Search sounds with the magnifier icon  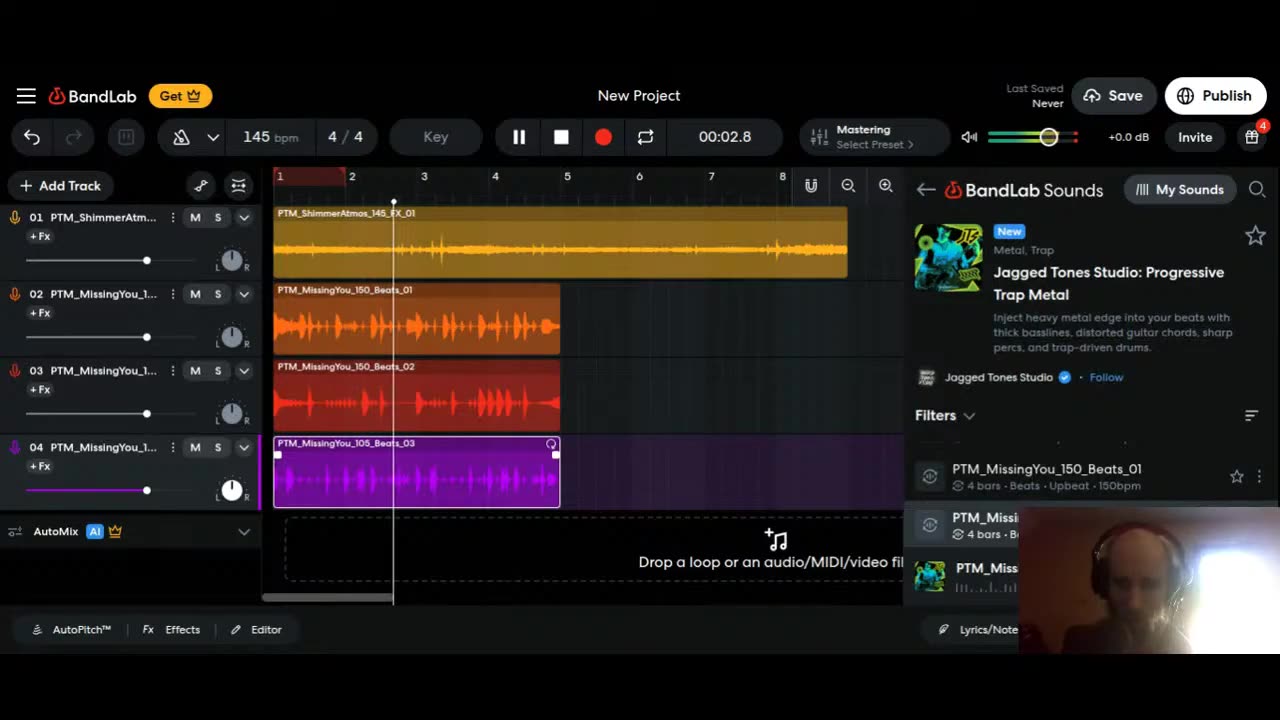[1257, 190]
